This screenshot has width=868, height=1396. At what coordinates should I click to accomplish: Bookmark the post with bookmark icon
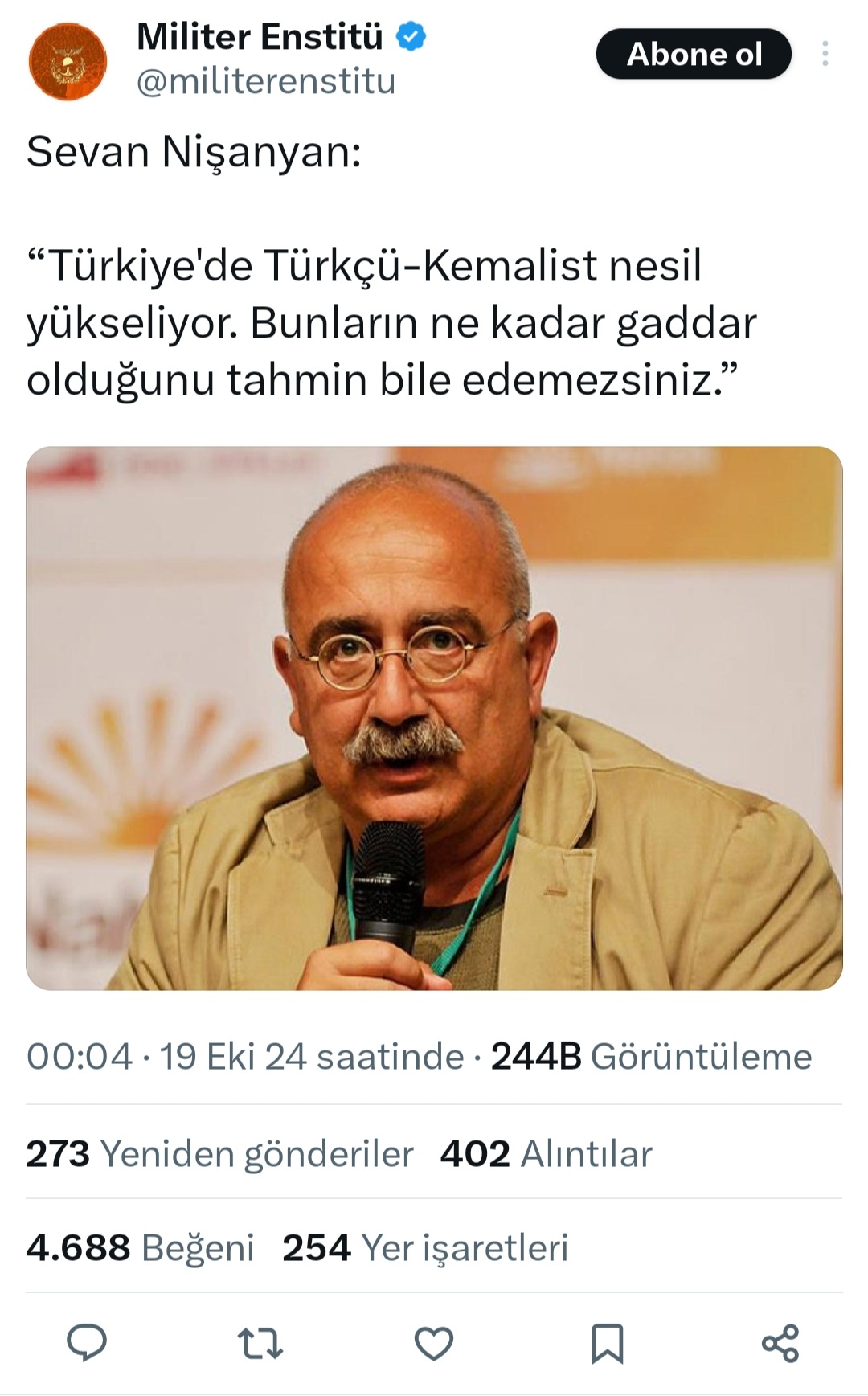tap(607, 1343)
